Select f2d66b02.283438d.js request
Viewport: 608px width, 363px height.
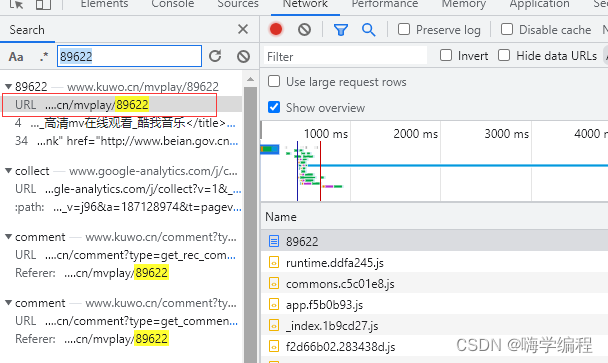pos(434,346)
